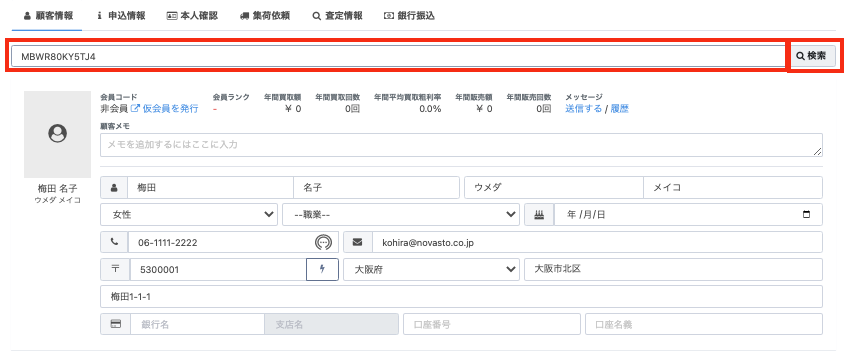This screenshot has height=363, width=852.
Task: Click the 口座名義 account holder field
Action: click(704, 324)
